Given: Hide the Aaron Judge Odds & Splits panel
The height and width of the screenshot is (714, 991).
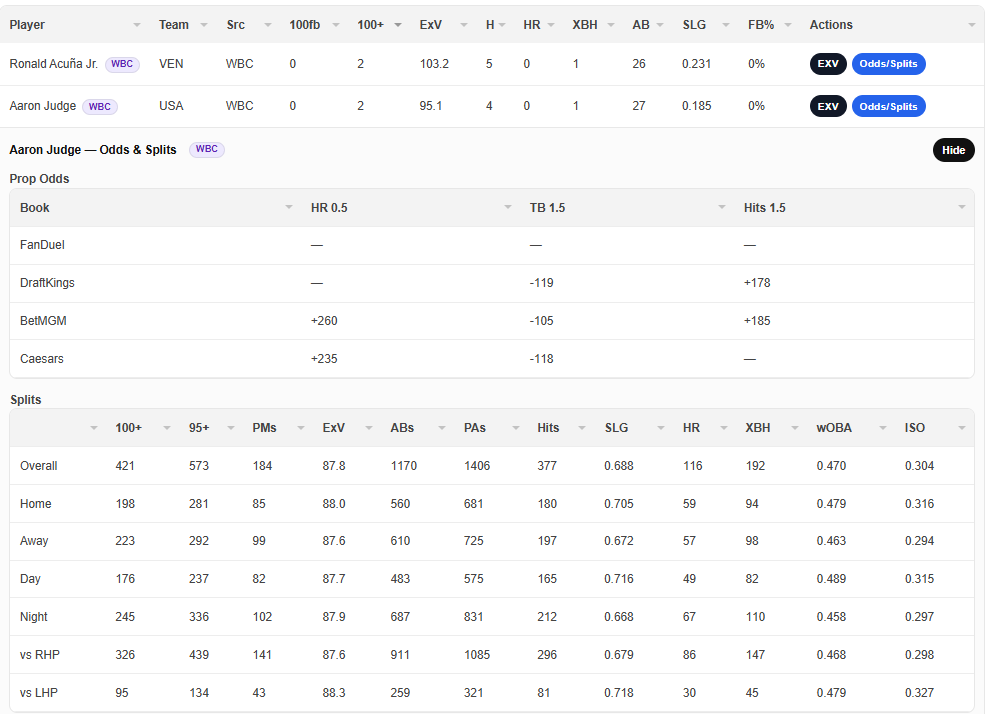Looking at the screenshot, I should [x=954, y=150].
